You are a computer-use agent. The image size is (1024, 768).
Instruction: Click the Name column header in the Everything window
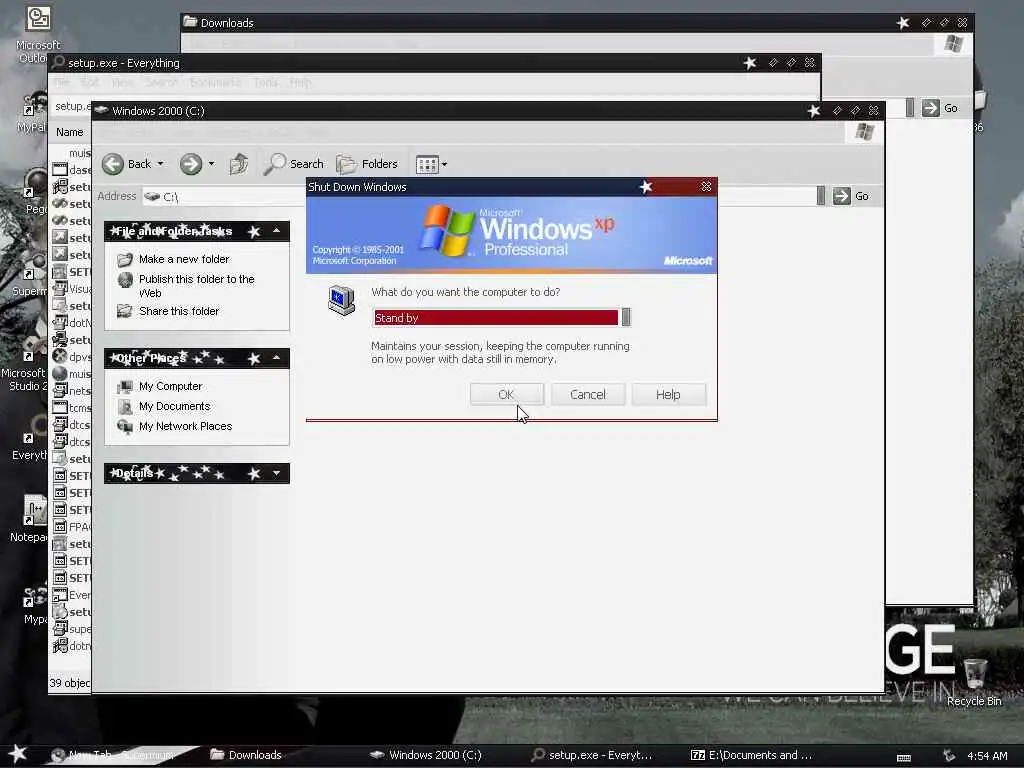coord(70,132)
